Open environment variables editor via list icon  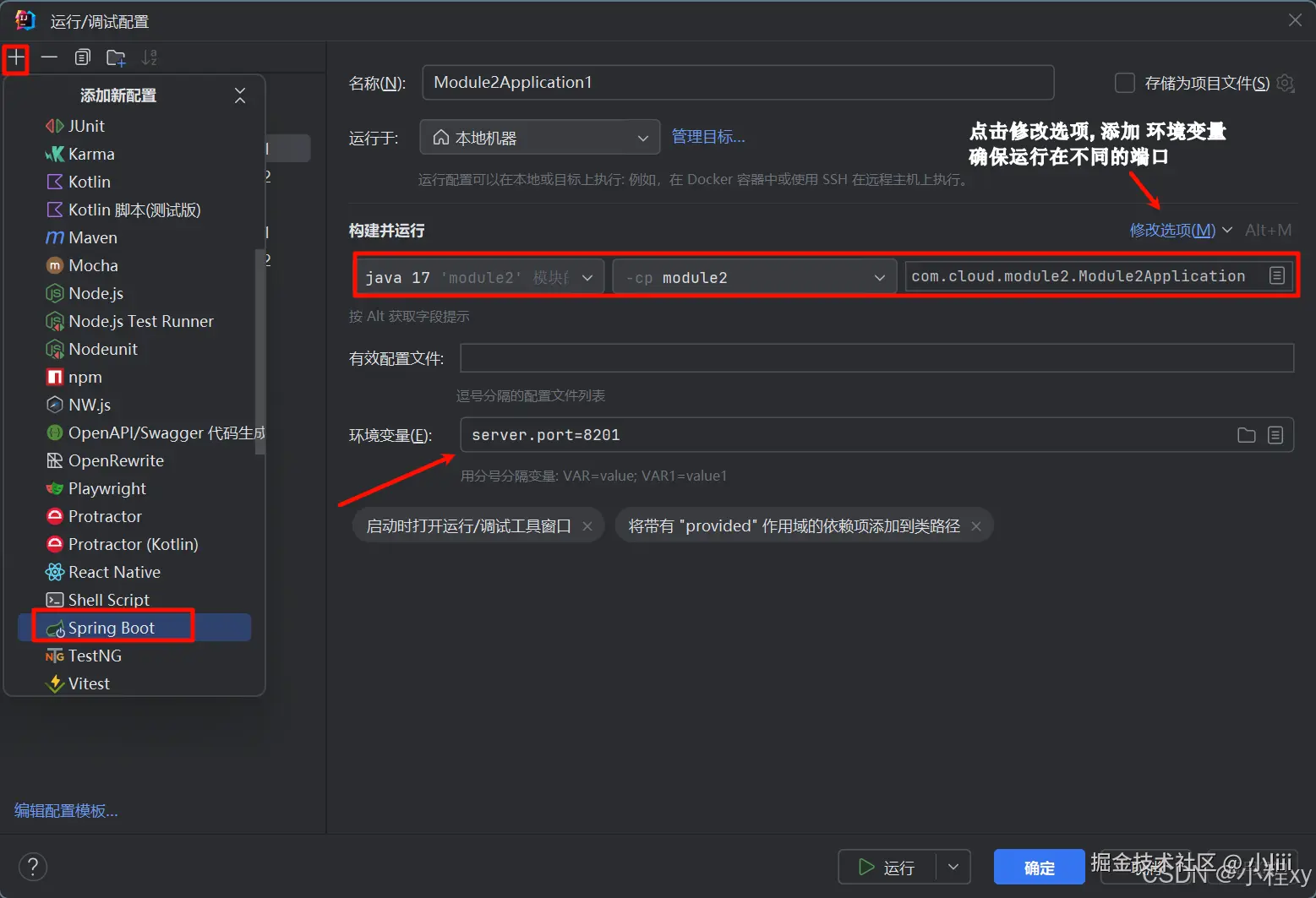coord(1275,434)
